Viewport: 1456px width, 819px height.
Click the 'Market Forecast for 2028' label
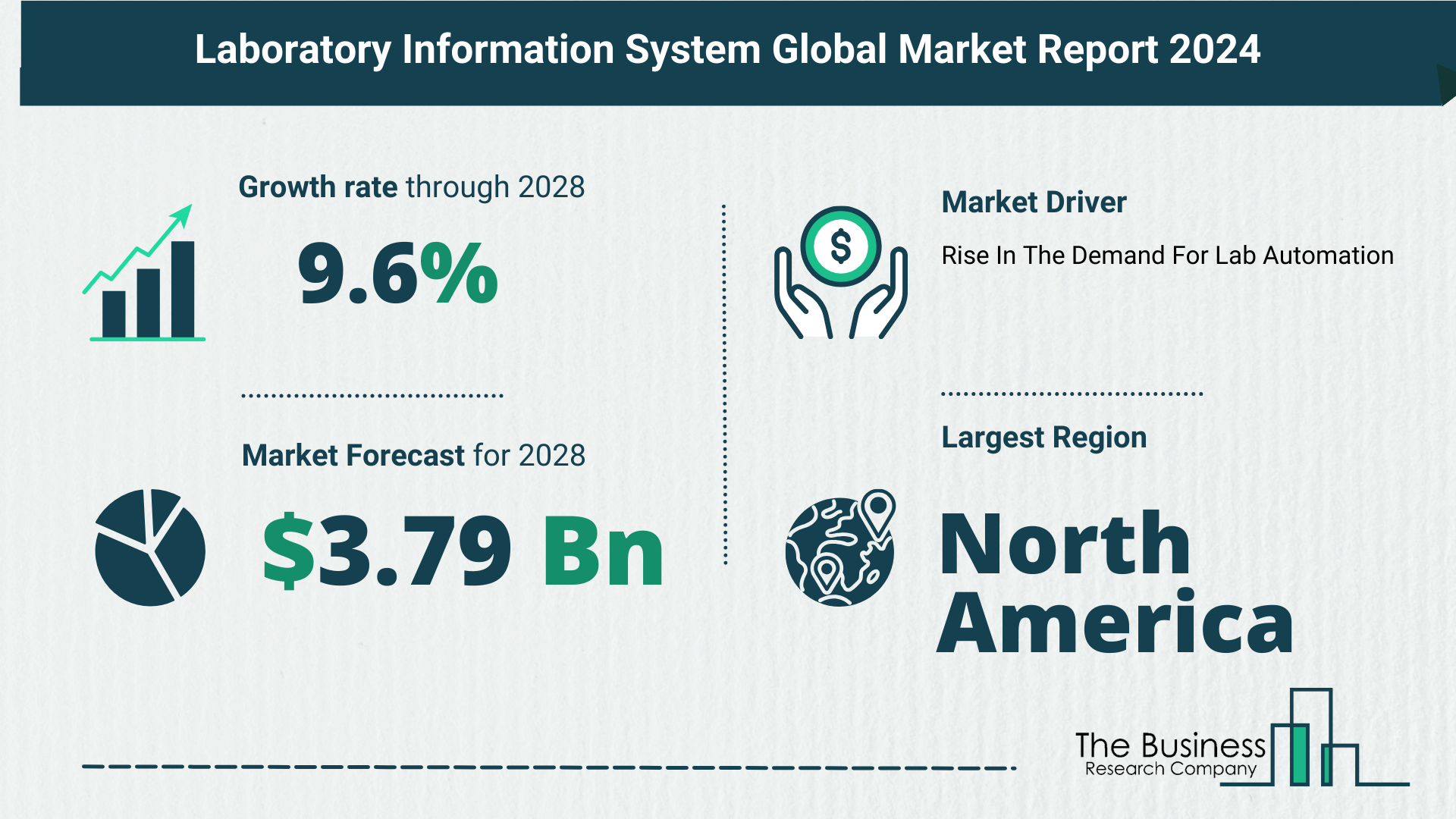click(413, 456)
